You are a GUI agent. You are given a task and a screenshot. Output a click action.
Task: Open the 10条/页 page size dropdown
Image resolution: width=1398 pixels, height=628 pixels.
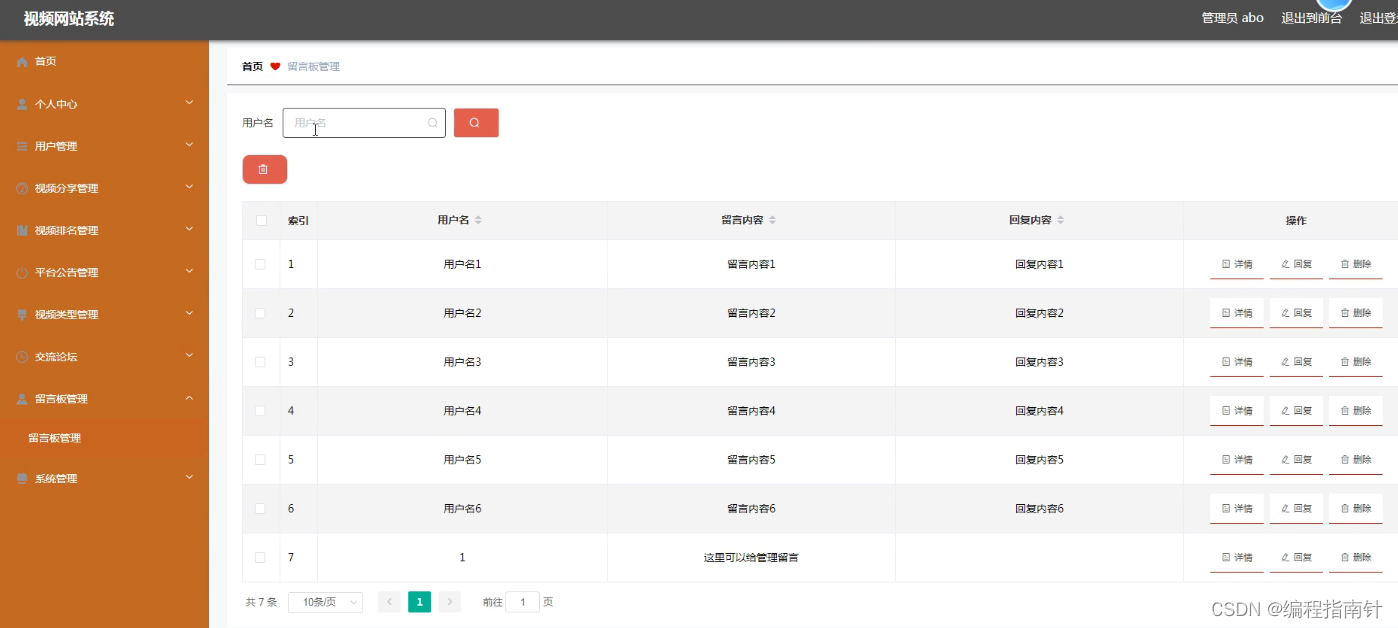[325, 602]
